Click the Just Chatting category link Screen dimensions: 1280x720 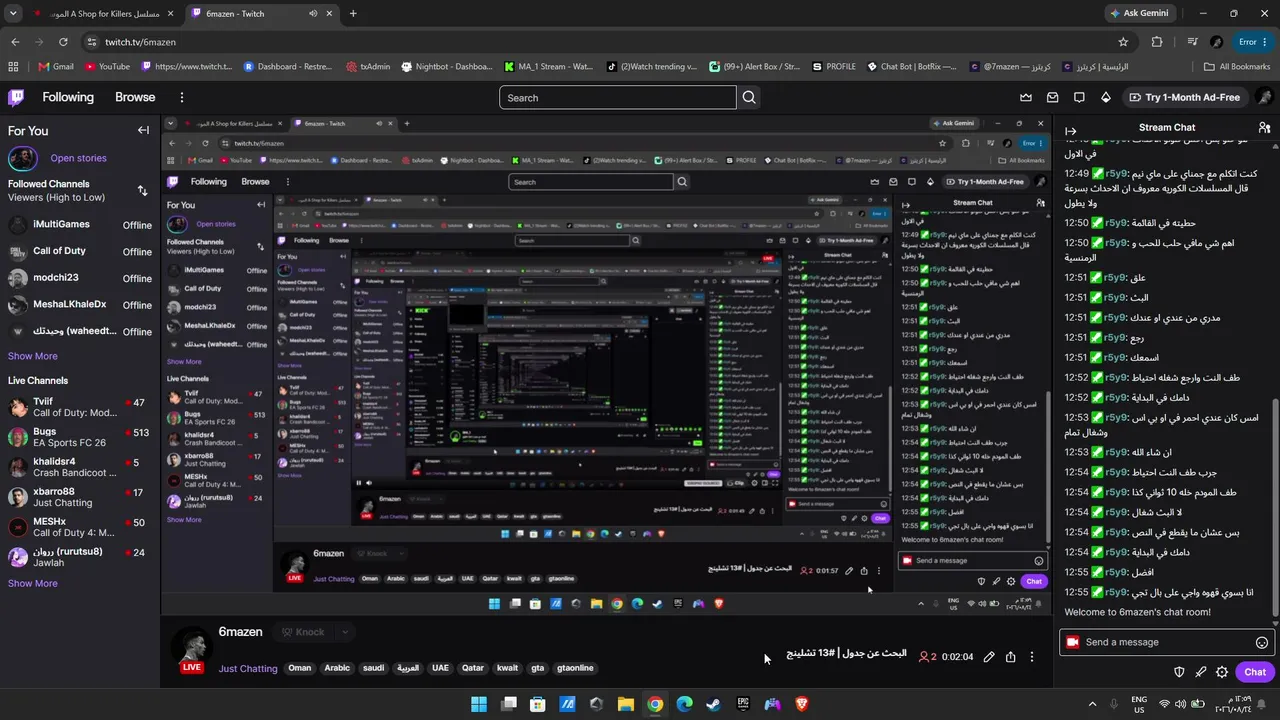tap(248, 668)
